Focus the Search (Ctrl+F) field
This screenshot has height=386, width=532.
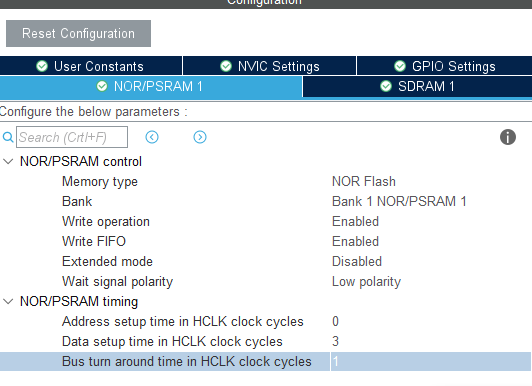[72, 137]
